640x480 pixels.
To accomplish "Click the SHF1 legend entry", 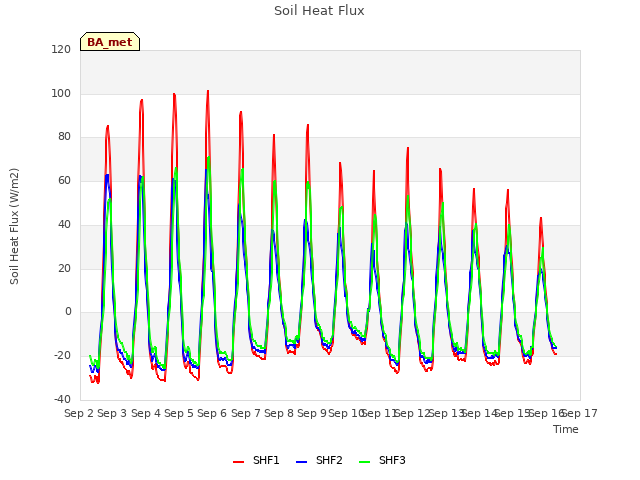I will (x=256, y=460).
